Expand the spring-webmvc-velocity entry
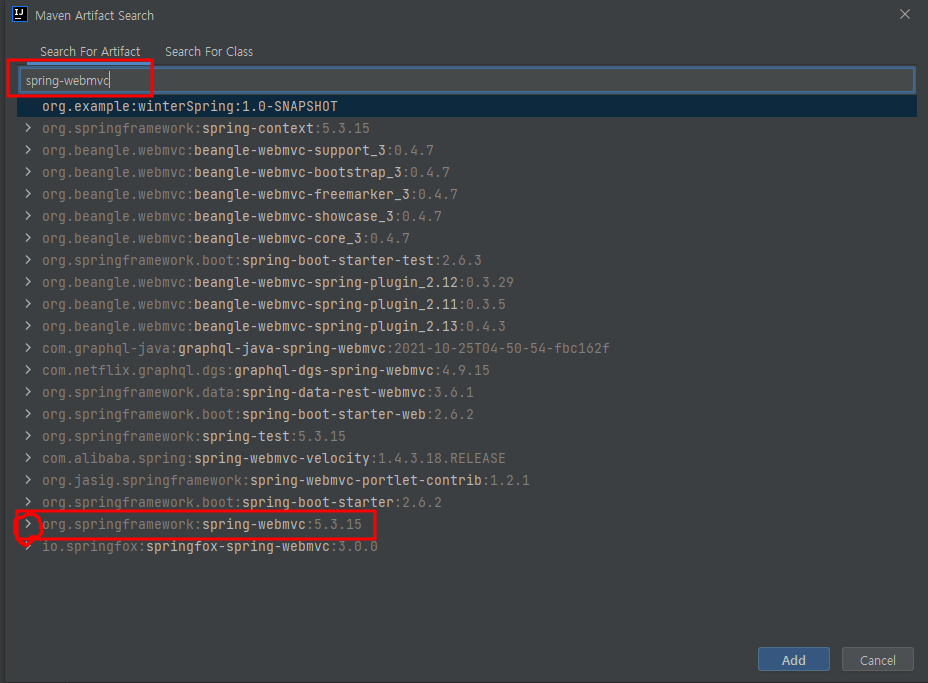928x683 pixels. click(x=28, y=458)
